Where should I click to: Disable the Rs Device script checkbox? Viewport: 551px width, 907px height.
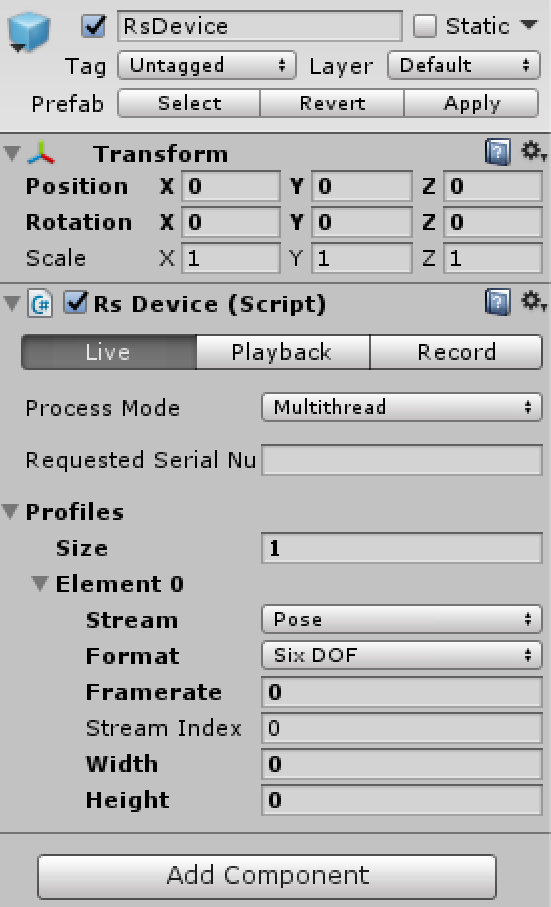click(75, 303)
